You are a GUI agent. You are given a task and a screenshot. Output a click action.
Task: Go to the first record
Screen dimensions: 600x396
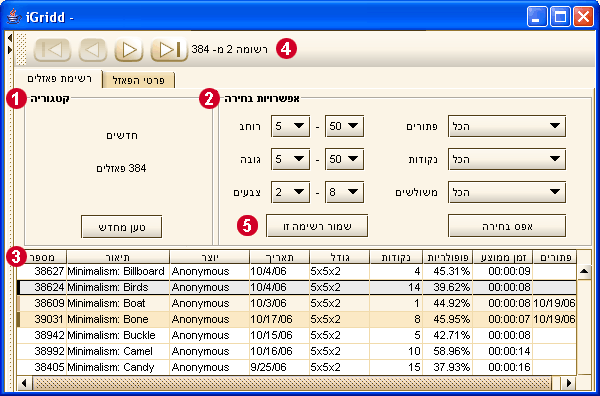pos(52,50)
